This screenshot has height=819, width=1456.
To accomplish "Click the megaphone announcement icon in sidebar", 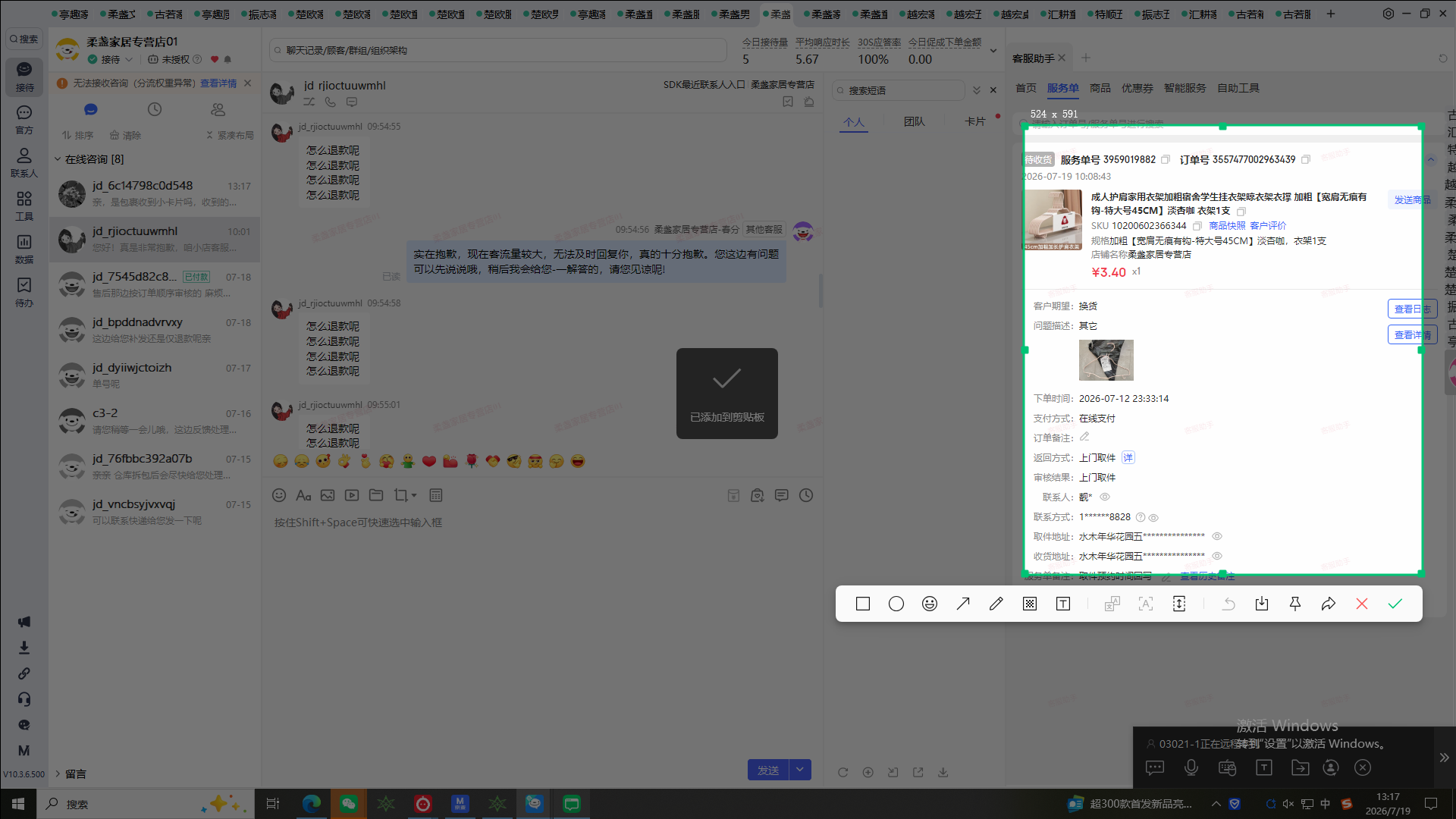I will pyautogui.click(x=24, y=622).
